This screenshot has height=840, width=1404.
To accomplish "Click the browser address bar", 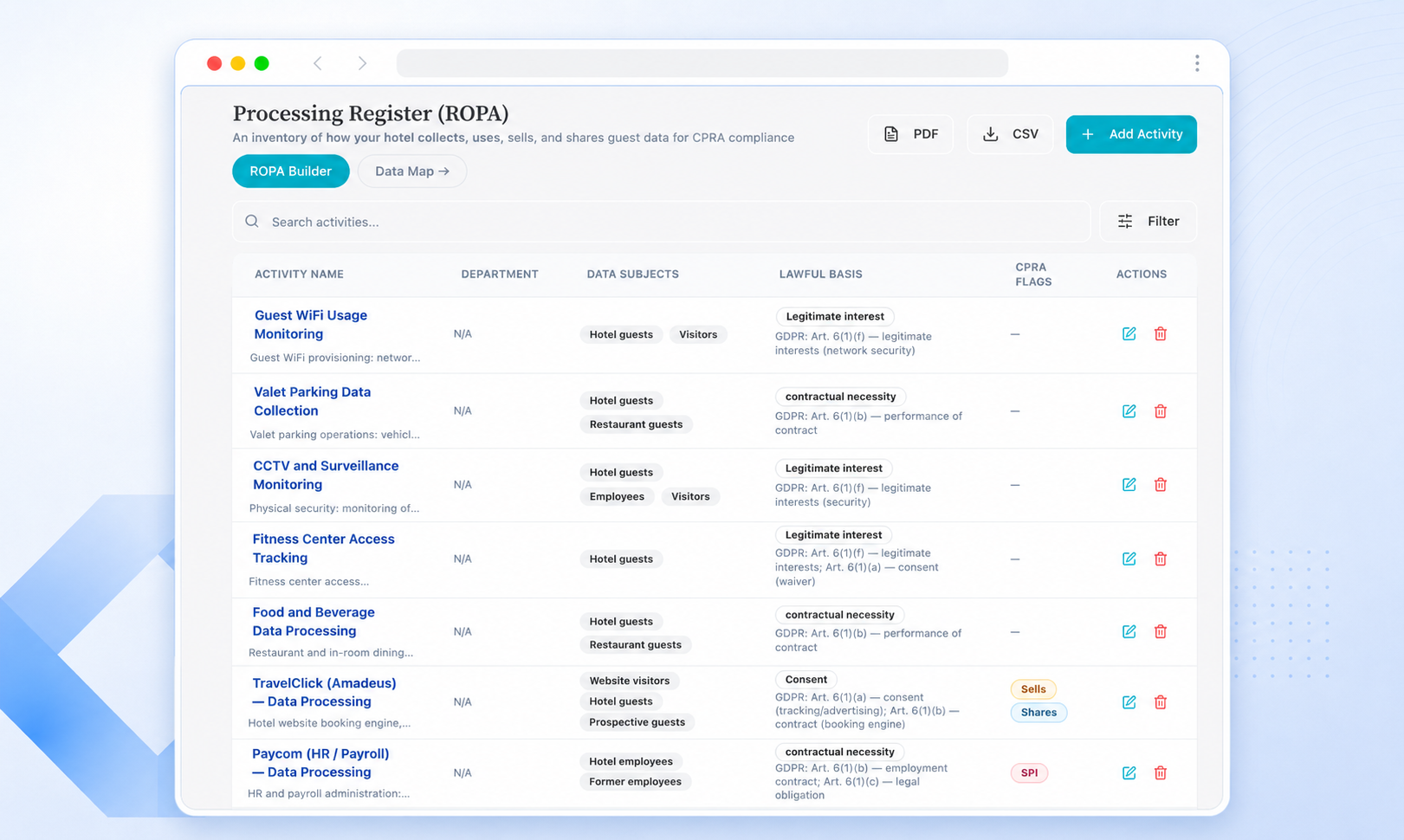I will [702, 63].
